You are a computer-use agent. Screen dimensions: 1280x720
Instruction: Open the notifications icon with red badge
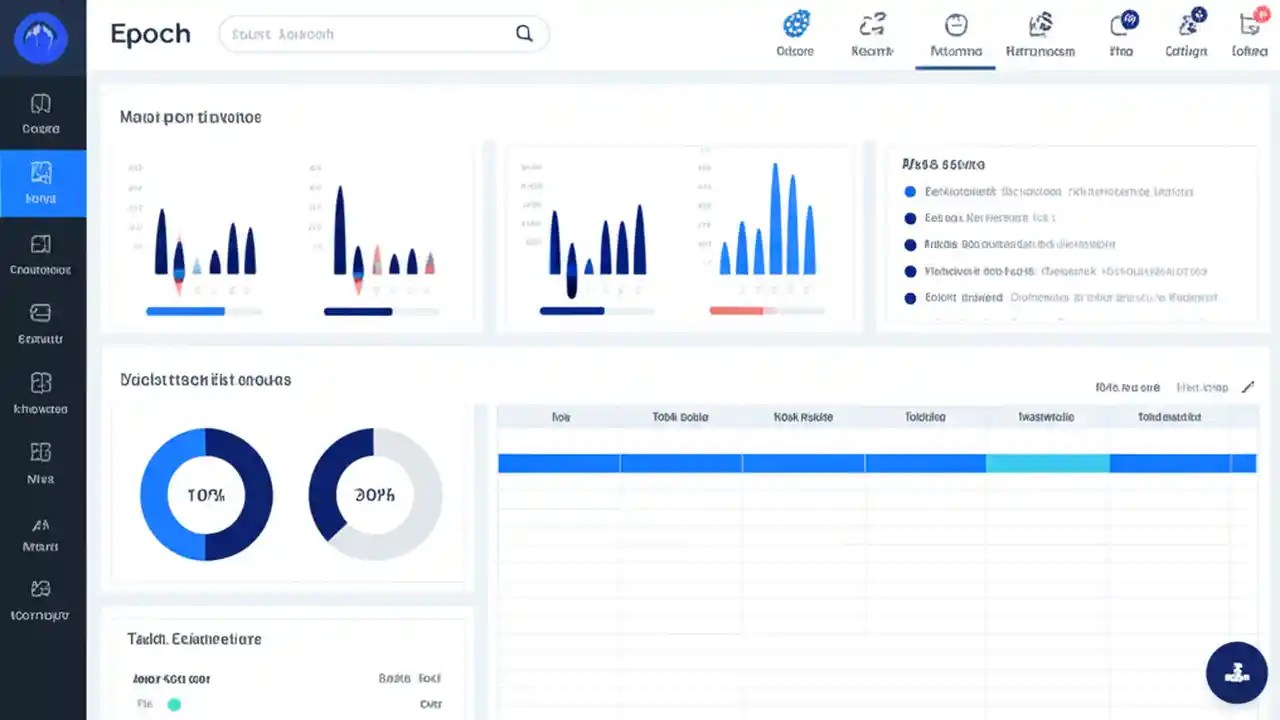coord(1249,25)
